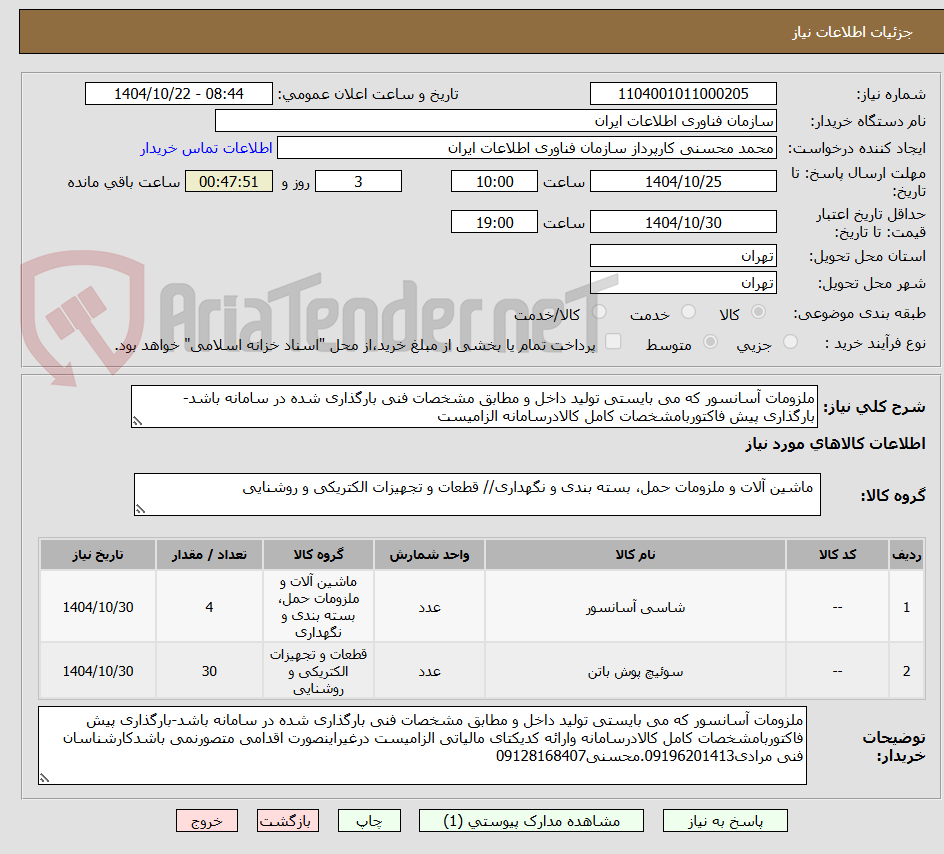Click the چاپ print button
The width and height of the screenshot is (944, 854).
point(369,821)
